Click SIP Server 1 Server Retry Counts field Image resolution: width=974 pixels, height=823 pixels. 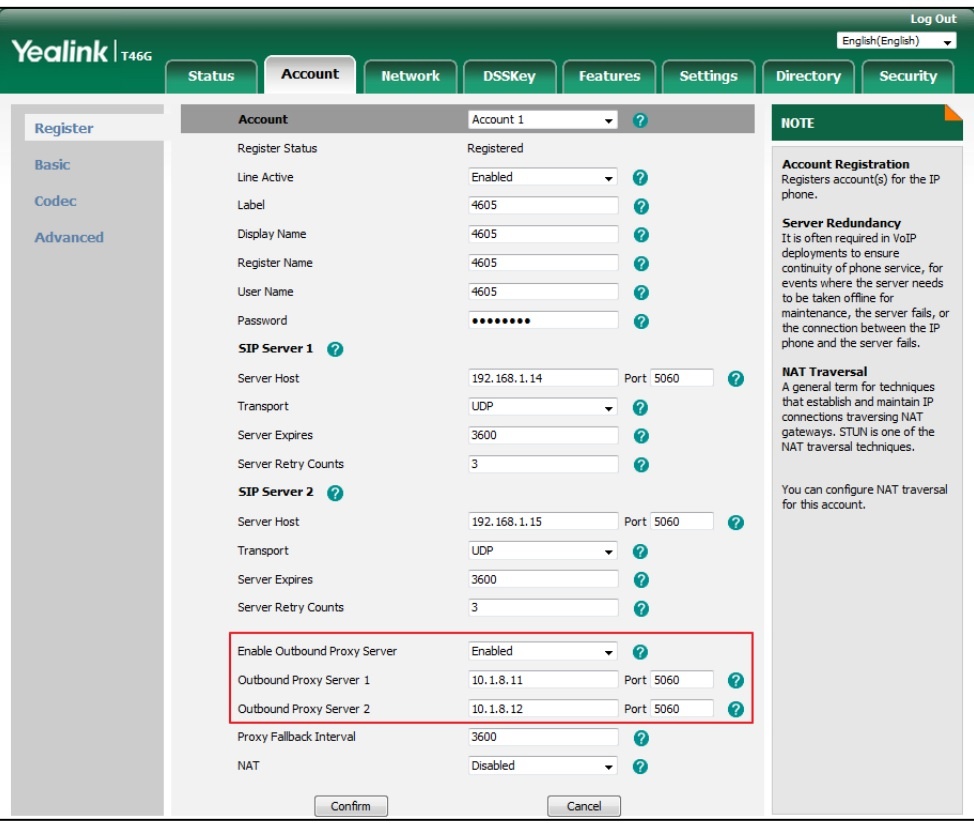(x=543, y=463)
